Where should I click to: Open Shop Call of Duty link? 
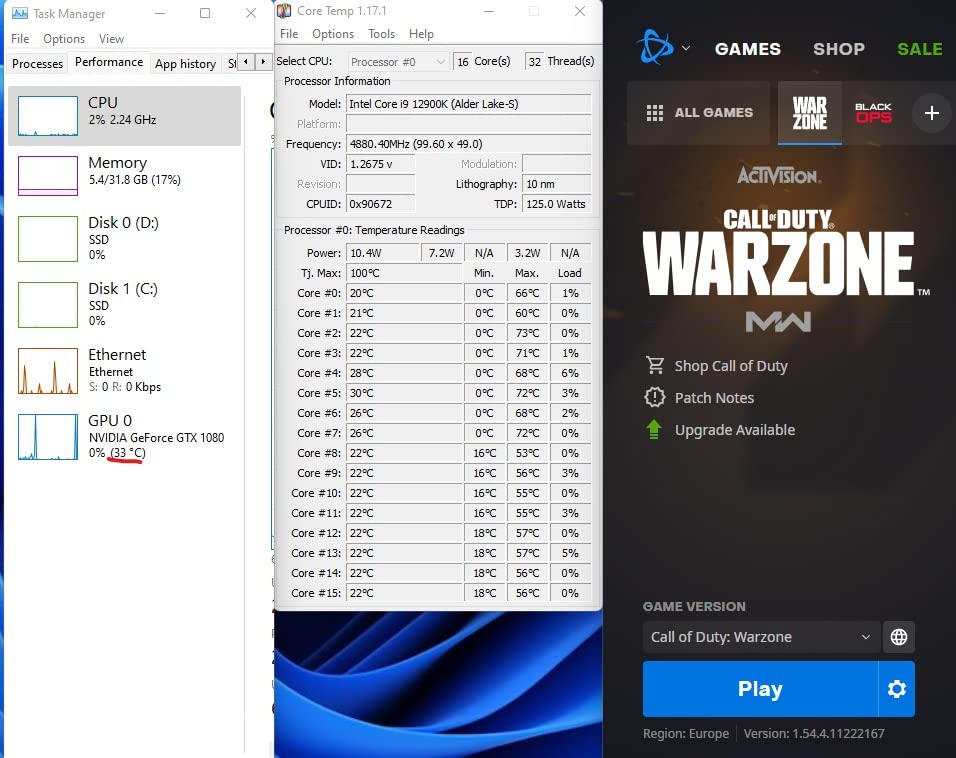pos(730,366)
